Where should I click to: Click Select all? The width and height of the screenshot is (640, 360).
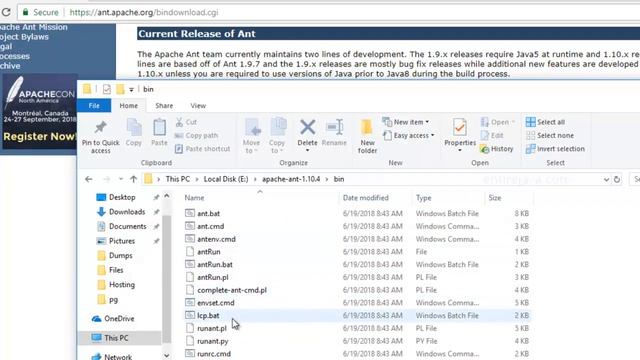(x=545, y=122)
